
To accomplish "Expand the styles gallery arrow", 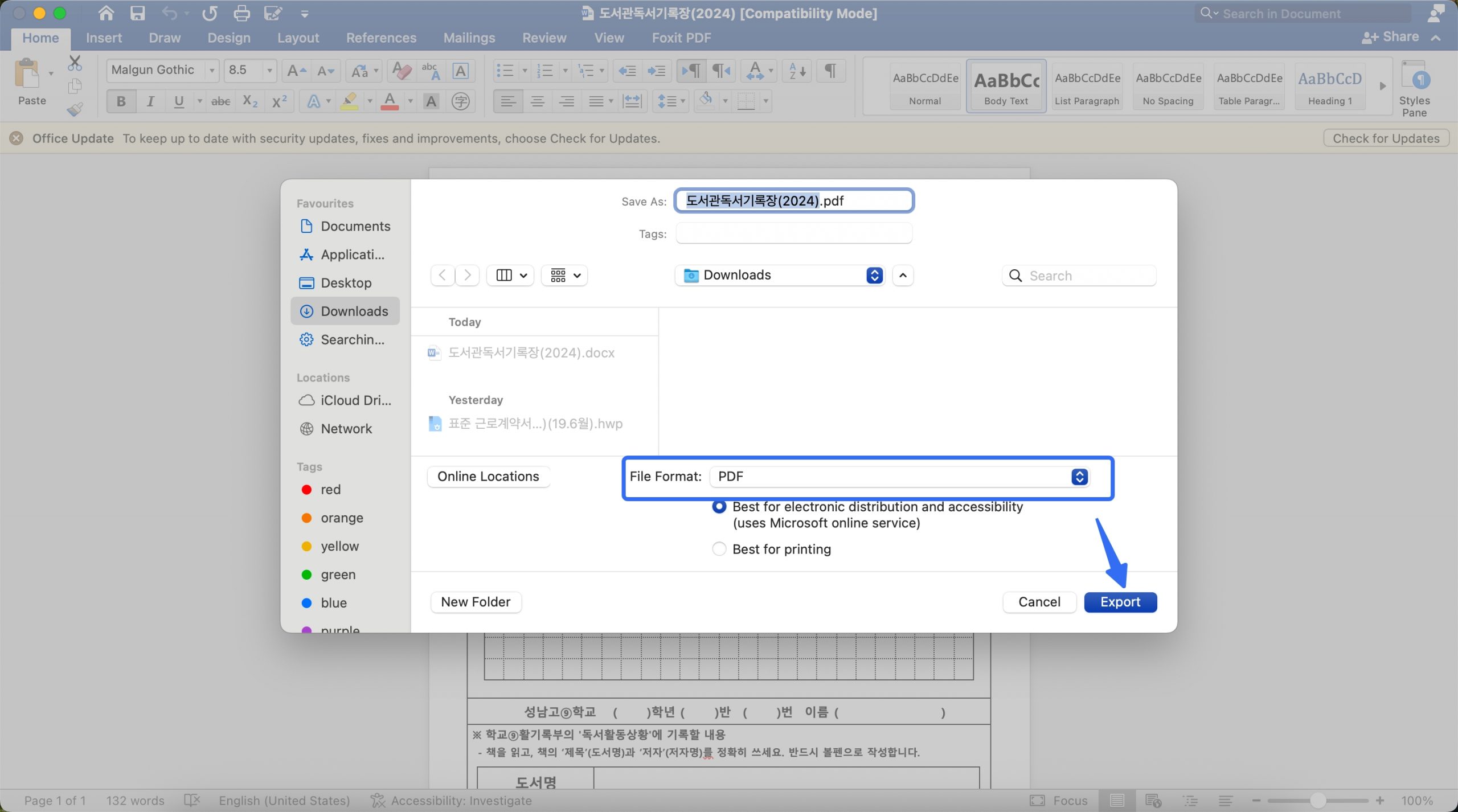I will pos(1382,86).
